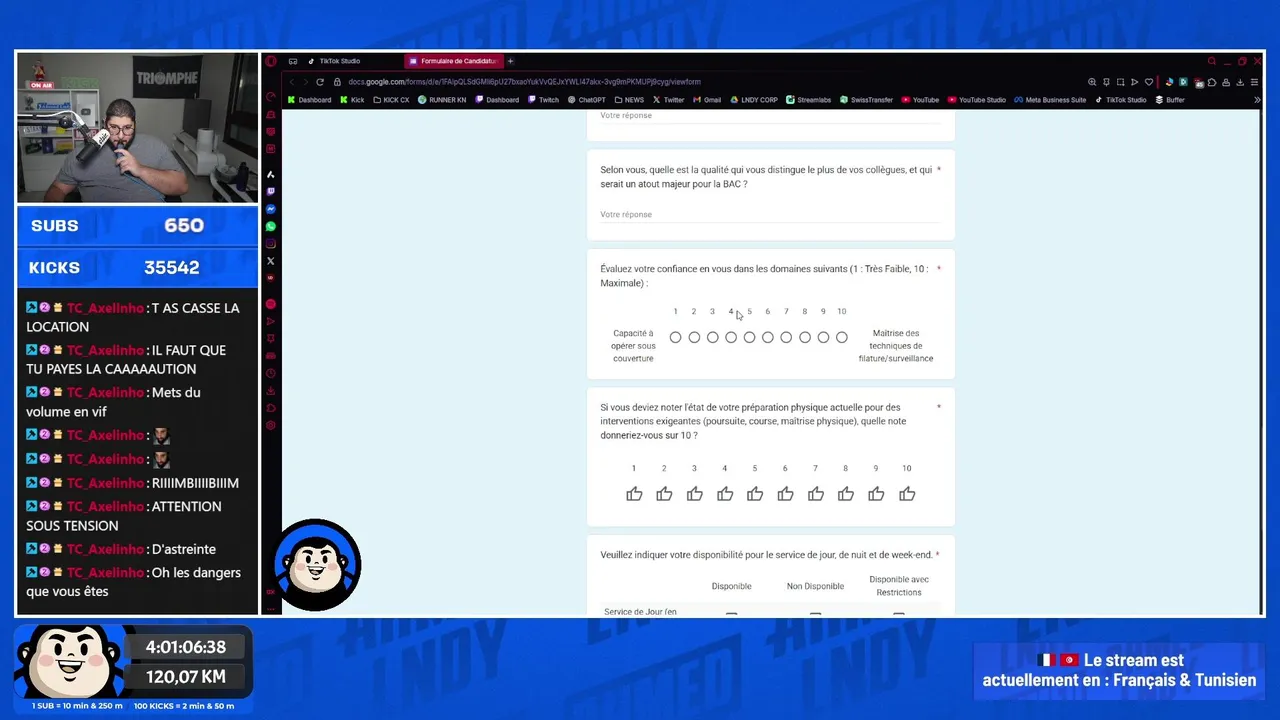Reload the Google Forms page
The image size is (1280, 720).
pos(320,82)
